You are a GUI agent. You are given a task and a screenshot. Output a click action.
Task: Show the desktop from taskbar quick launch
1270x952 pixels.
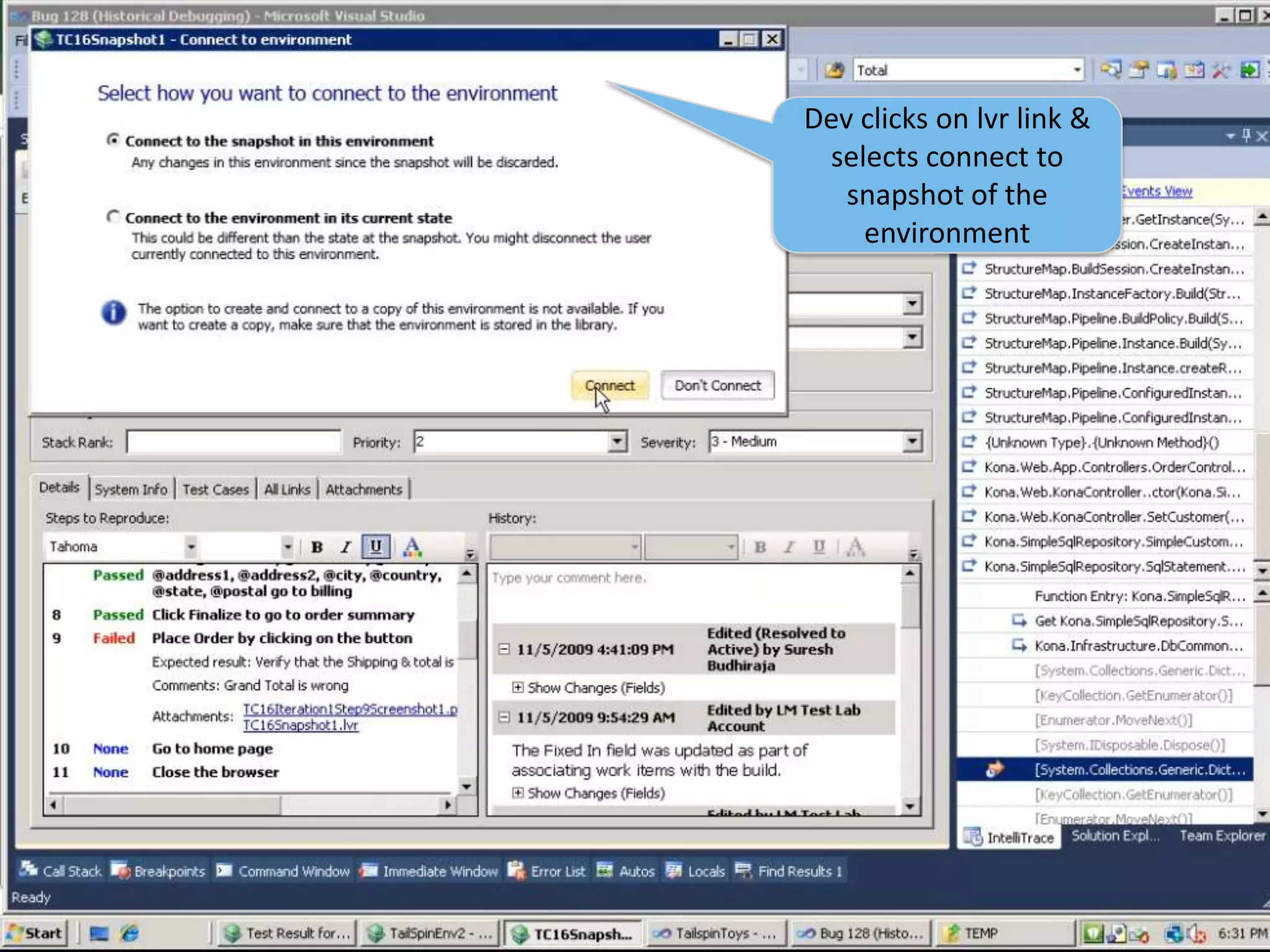pyautogui.click(x=99, y=933)
